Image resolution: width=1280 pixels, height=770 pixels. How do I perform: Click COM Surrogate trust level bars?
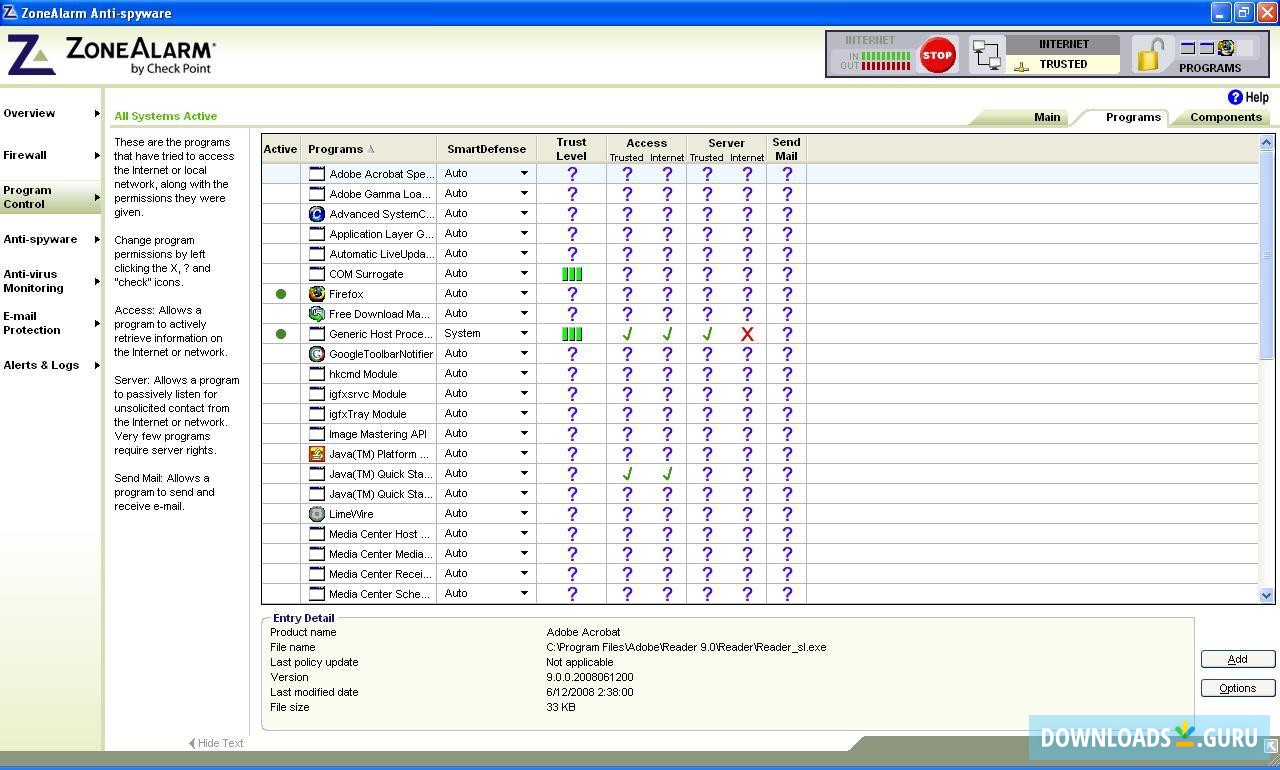572,274
